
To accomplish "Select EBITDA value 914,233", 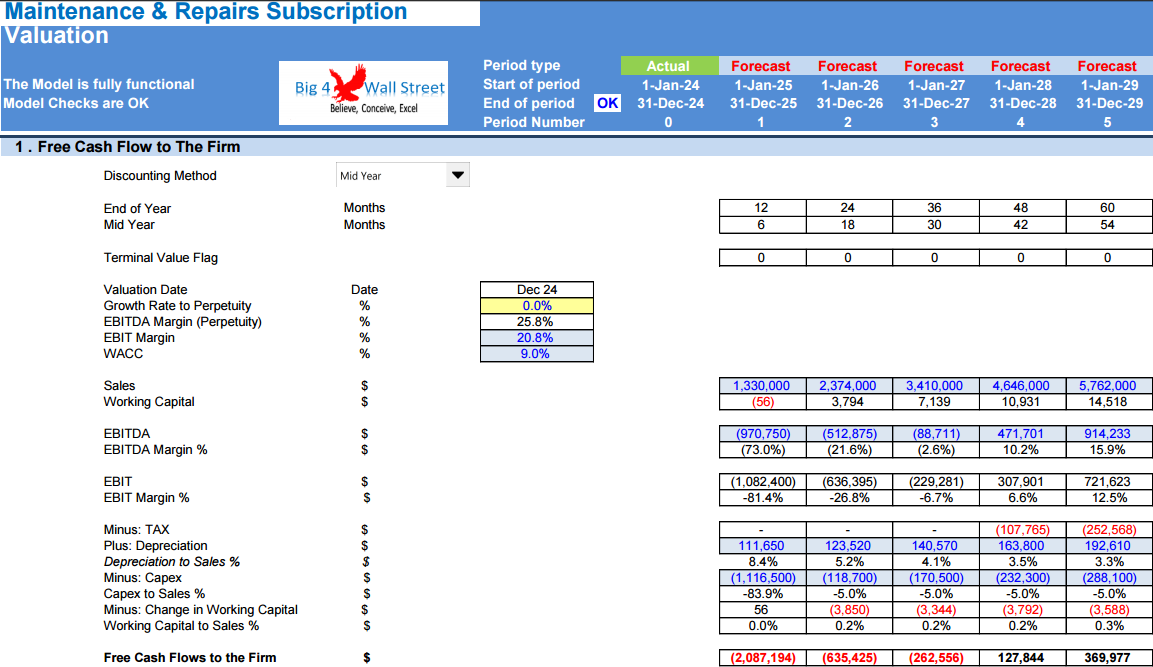I will tap(1109, 434).
